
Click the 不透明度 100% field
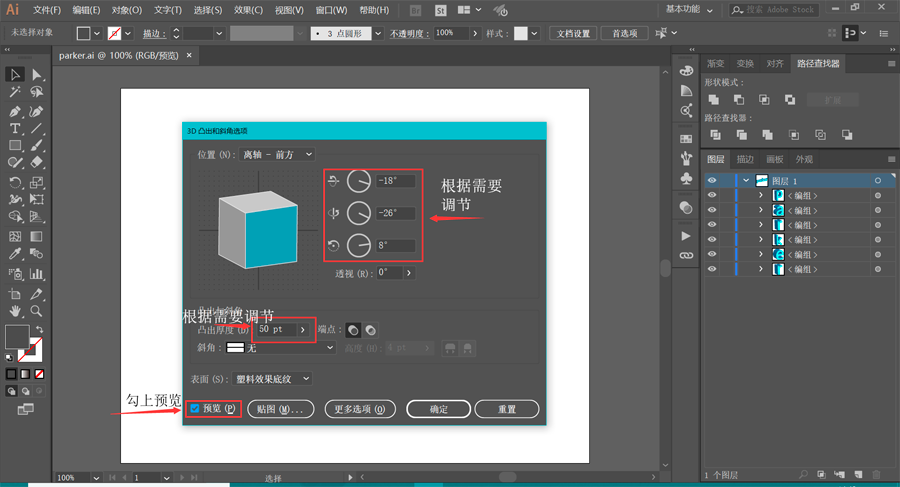(451, 33)
